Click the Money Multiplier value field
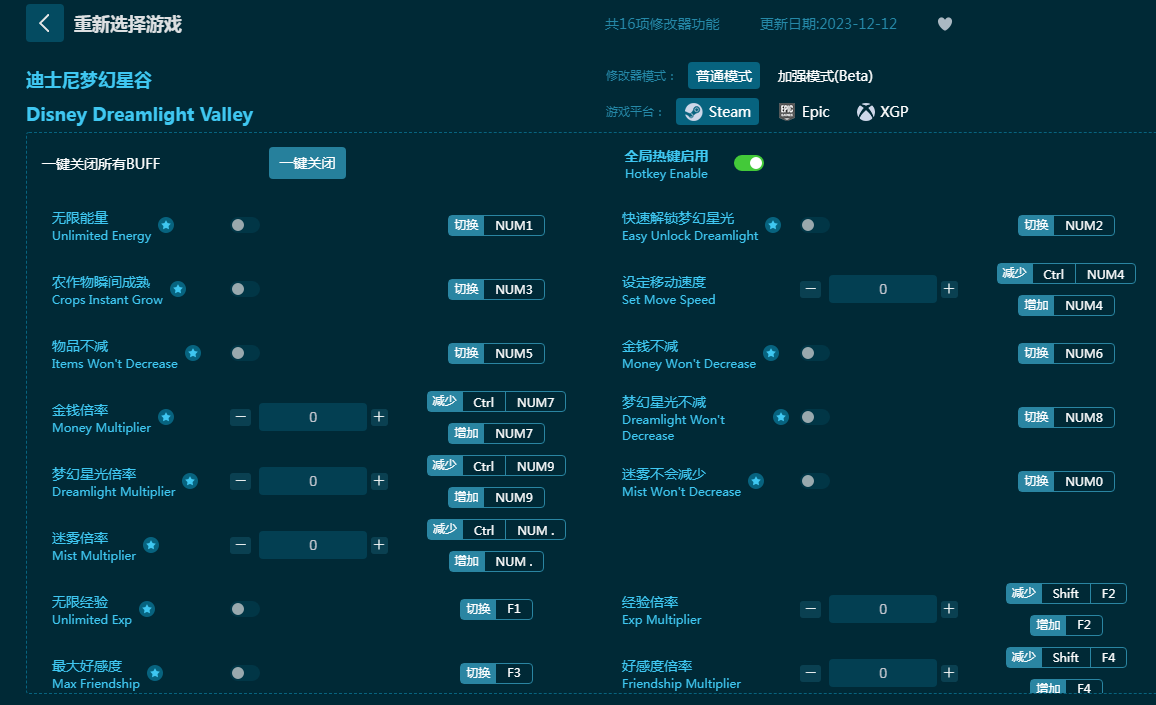This screenshot has width=1156, height=705. coord(313,417)
